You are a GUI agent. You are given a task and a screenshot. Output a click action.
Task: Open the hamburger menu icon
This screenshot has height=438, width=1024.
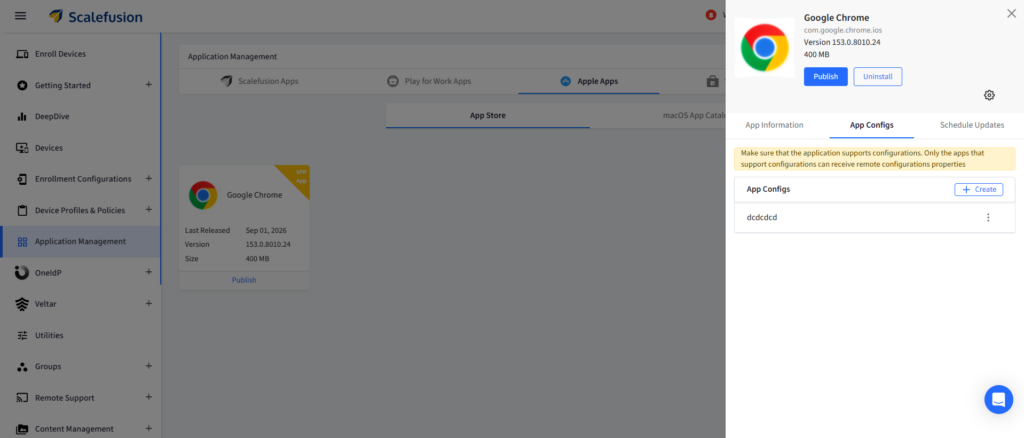pos(20,16)
